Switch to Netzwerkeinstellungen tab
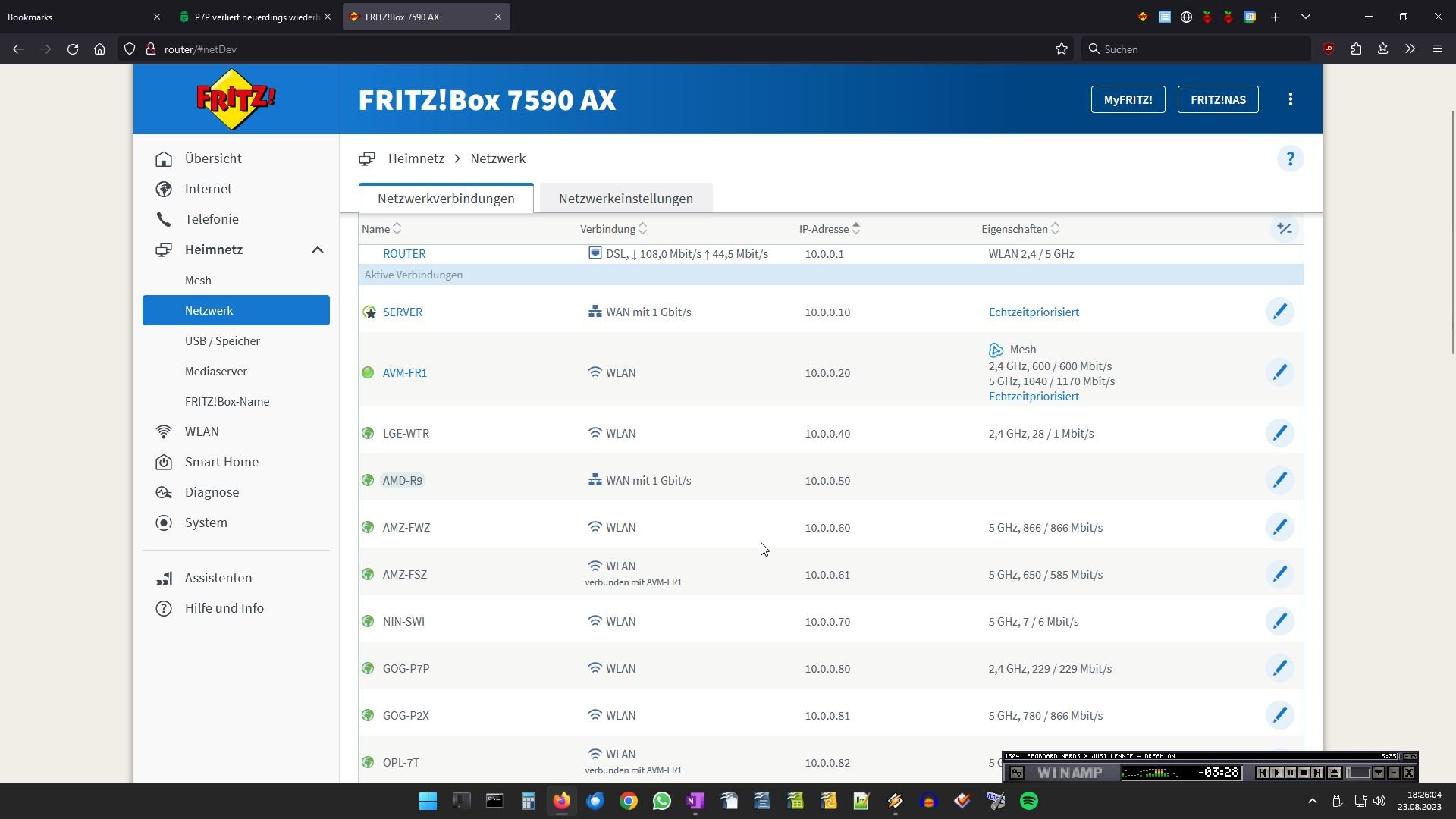Screen dimensions: 1456x819 tap(626, 199)
